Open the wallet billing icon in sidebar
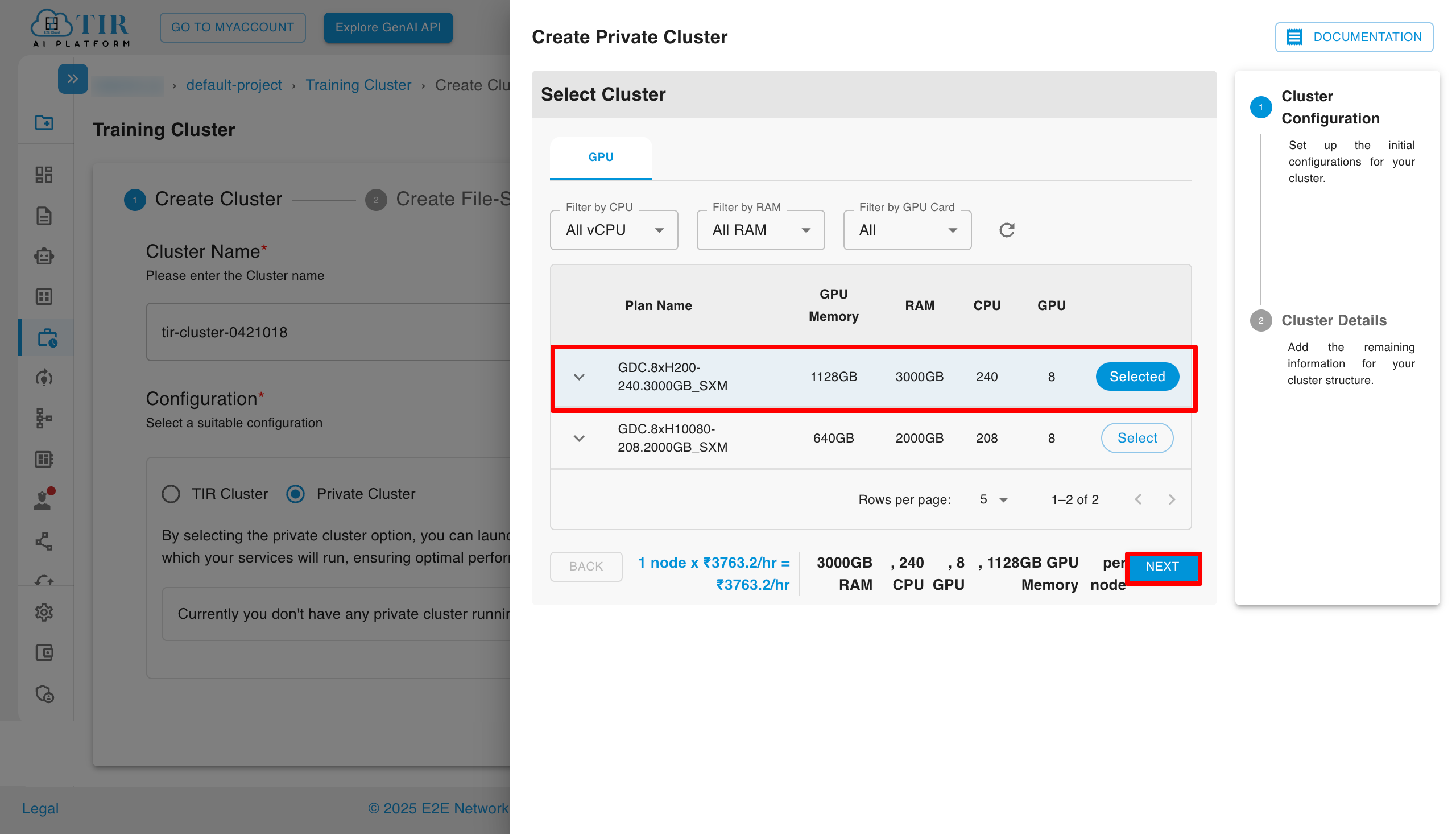Viewport: 1456px width, 835px height. 44,652
